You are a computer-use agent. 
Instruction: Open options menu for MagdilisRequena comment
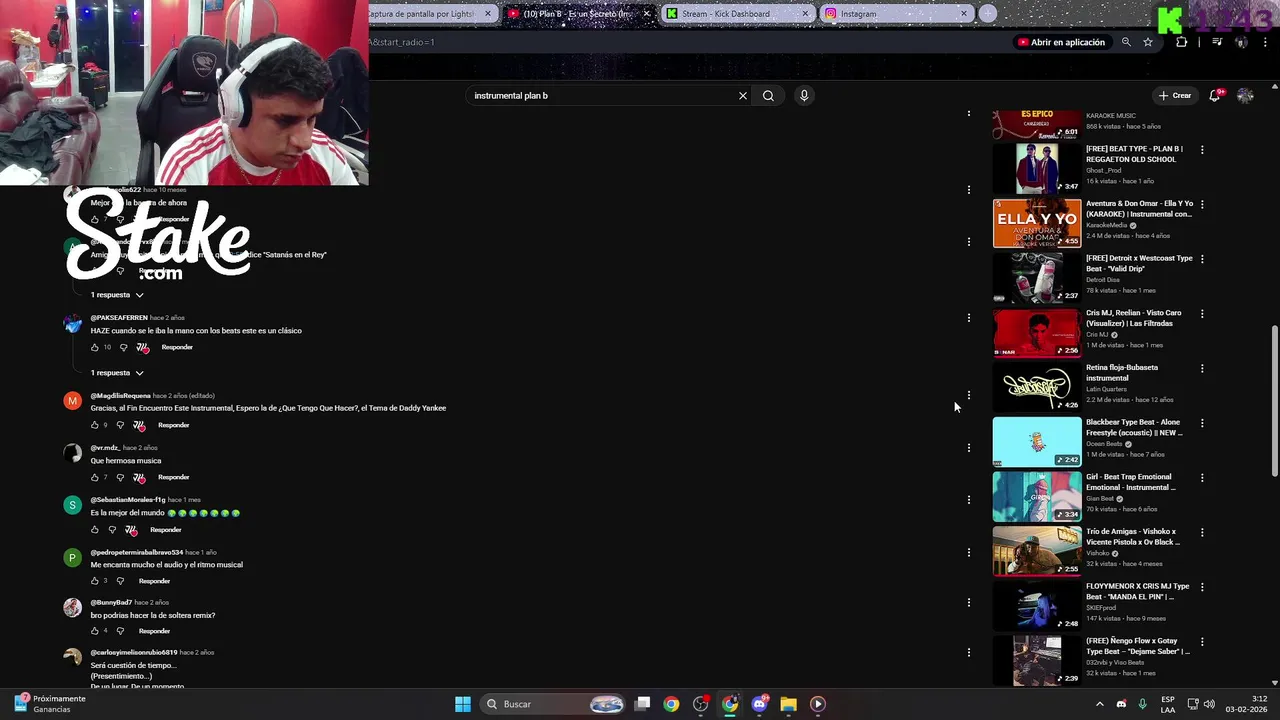pyautogui.click(x=968, y=396)
